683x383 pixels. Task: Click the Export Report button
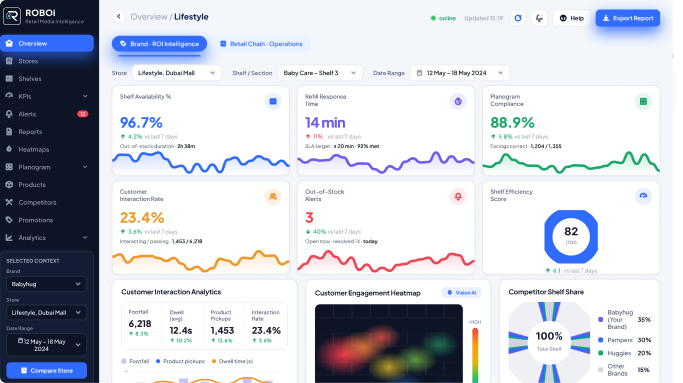pos(628,18)
